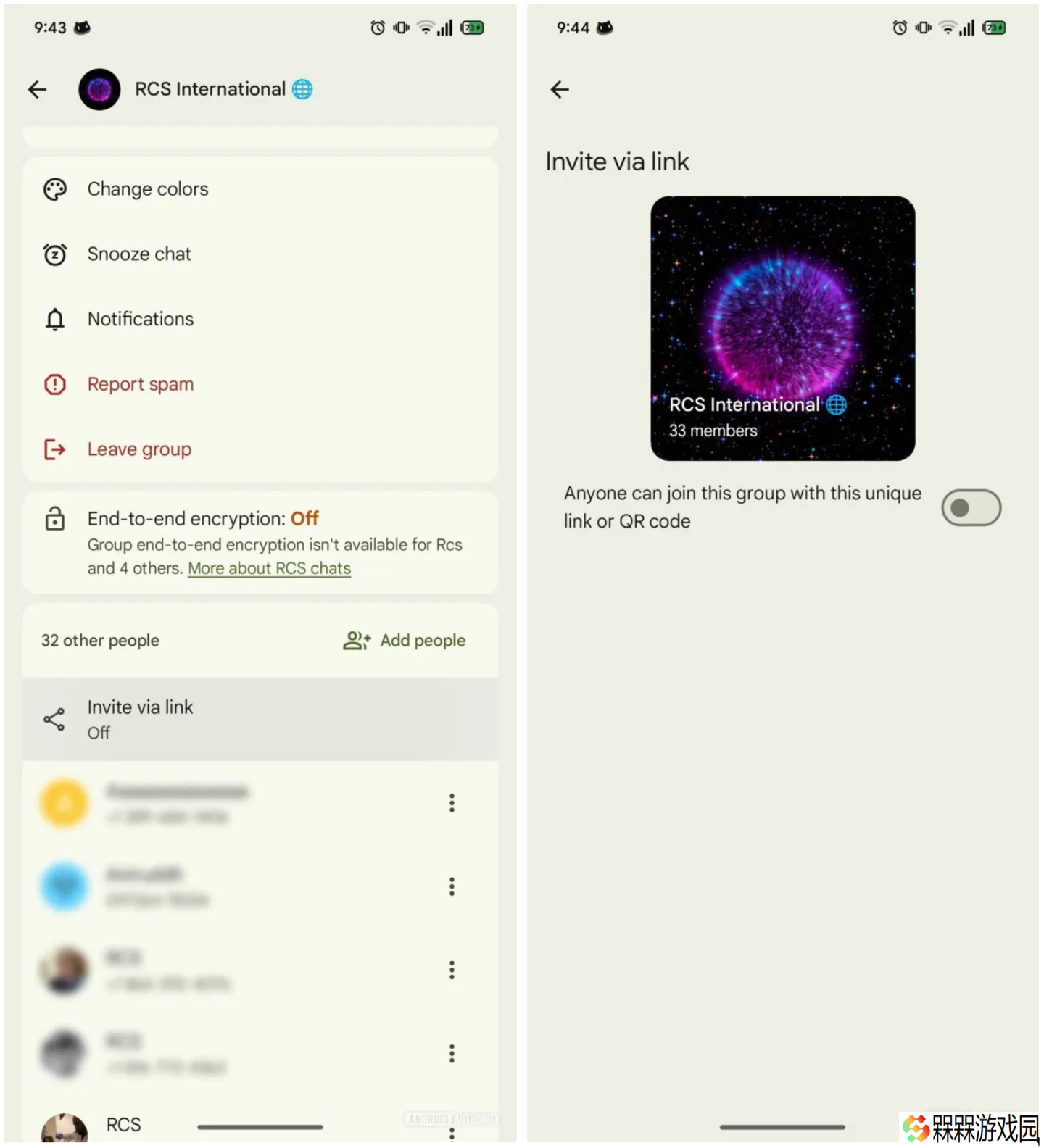Select Snooze chat alarm icon
1044x1148 pixels.
coord(55,254)
